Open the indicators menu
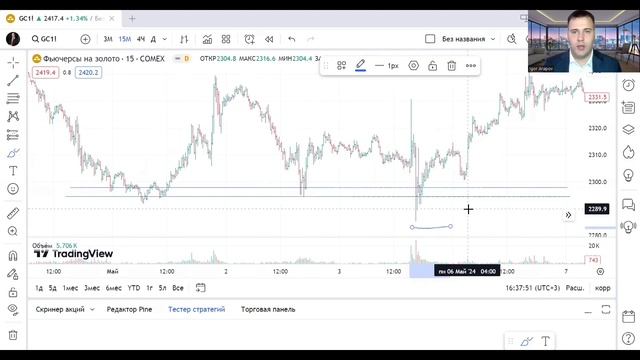Viewport: 640px width, 360px height. [207, 39]
